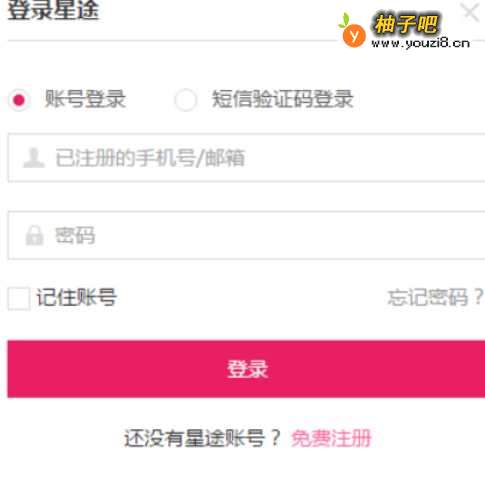Switch to 短信验证码登录 via its label
Screen dimensions: 485x481
(x=282, y=99)
